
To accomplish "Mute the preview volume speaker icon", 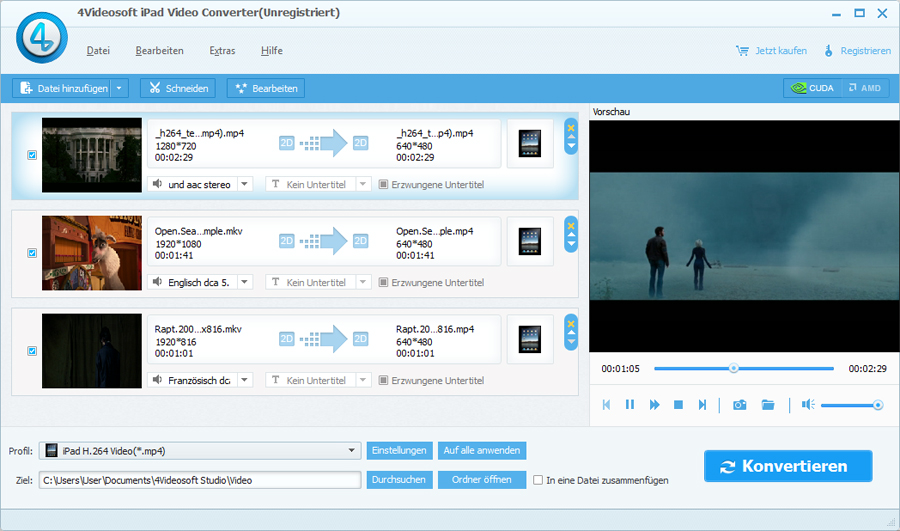I will coord(807,405).
